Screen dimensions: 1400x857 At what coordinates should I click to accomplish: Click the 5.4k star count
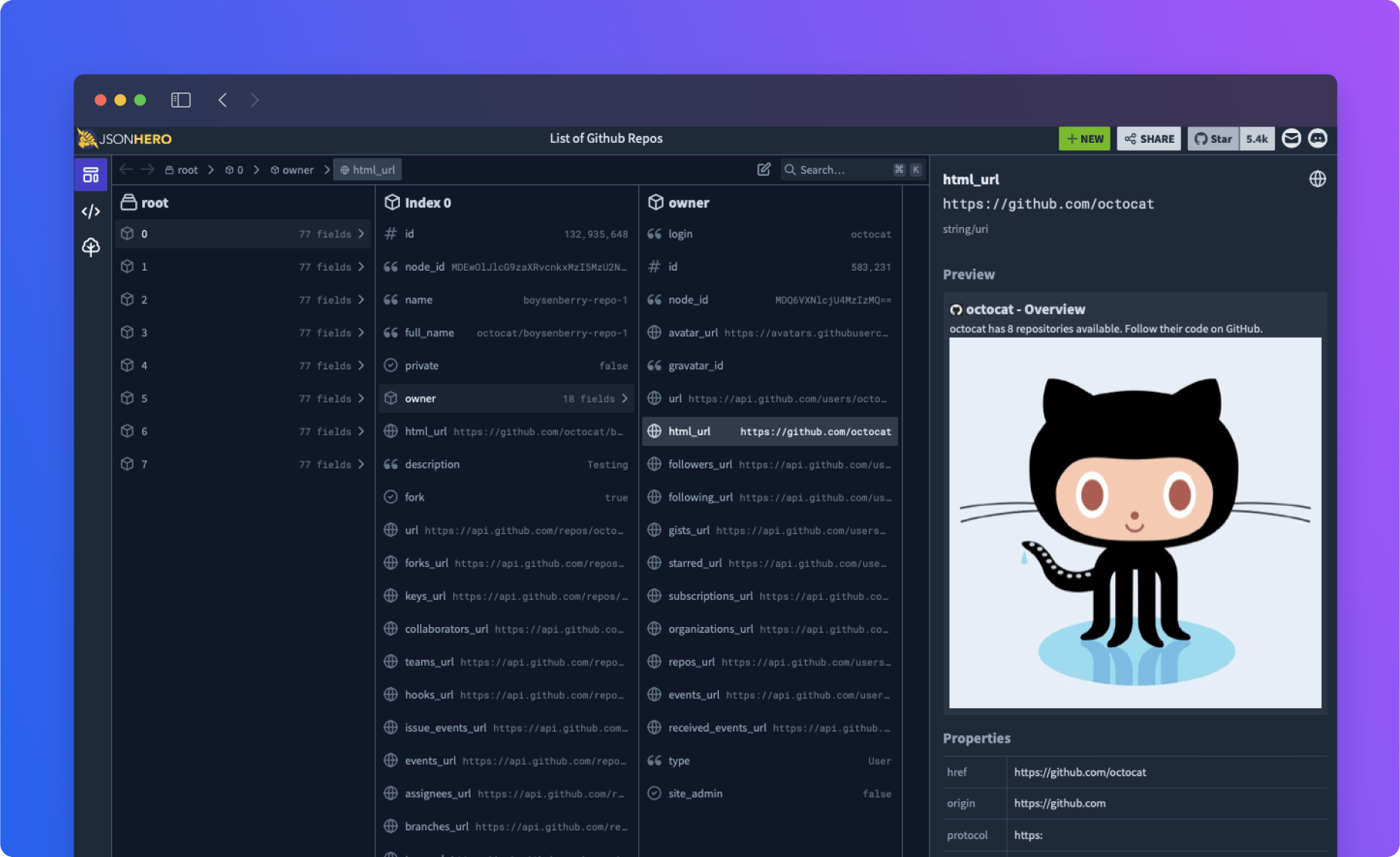[1257, 139]
